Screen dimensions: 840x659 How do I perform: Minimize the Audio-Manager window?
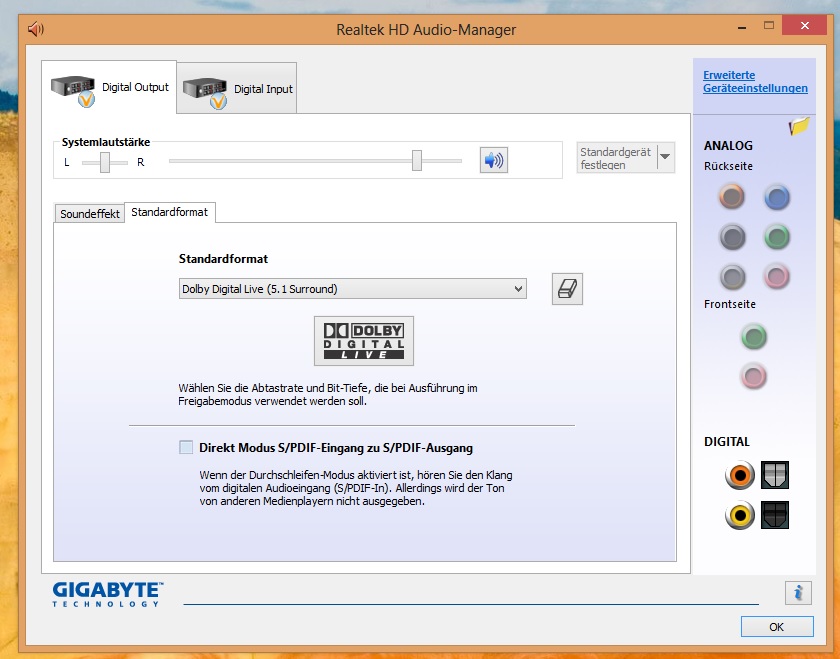(x=742, y=26)
